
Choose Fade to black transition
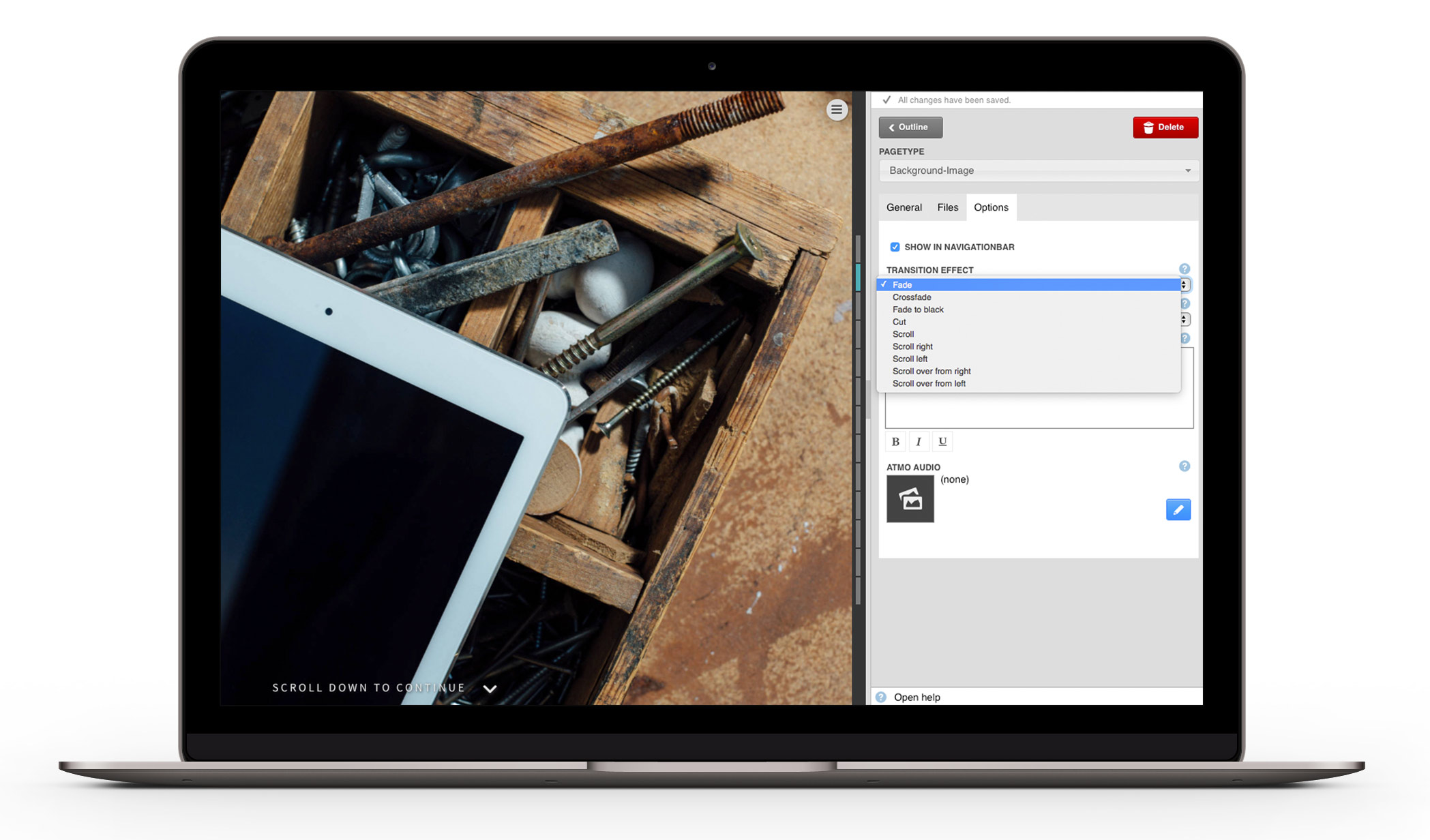coord(918,310)
